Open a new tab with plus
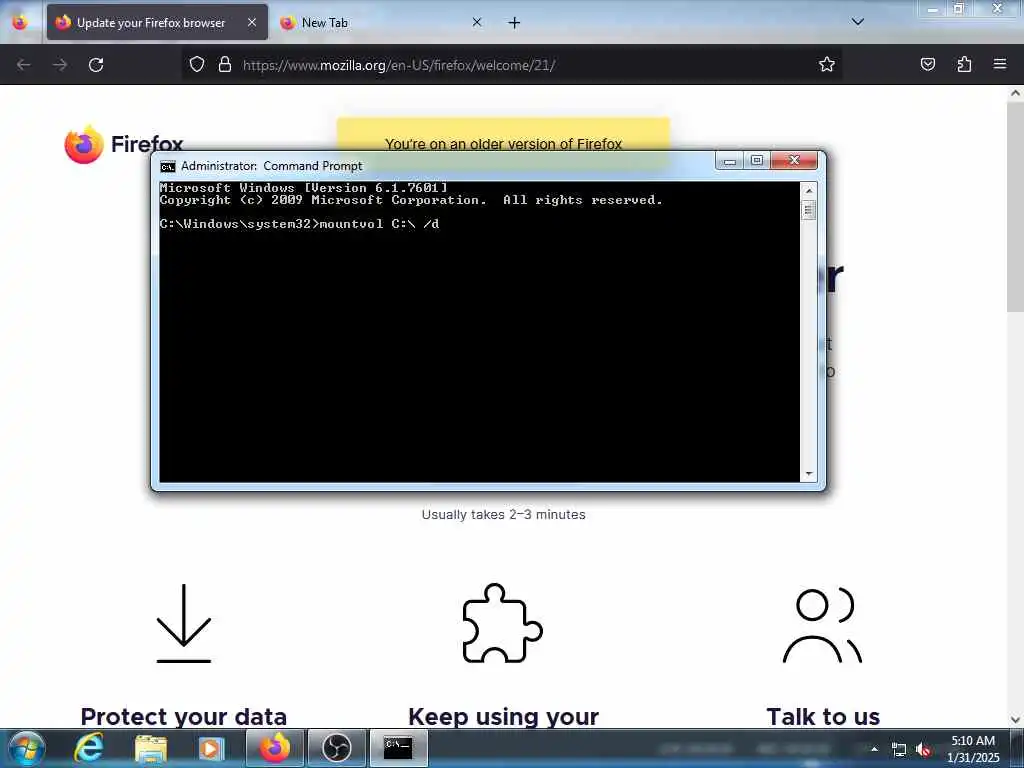Image resolution: width=1024 pixels, height=768 pixels. pyautogui.click(x=514, y=23)
